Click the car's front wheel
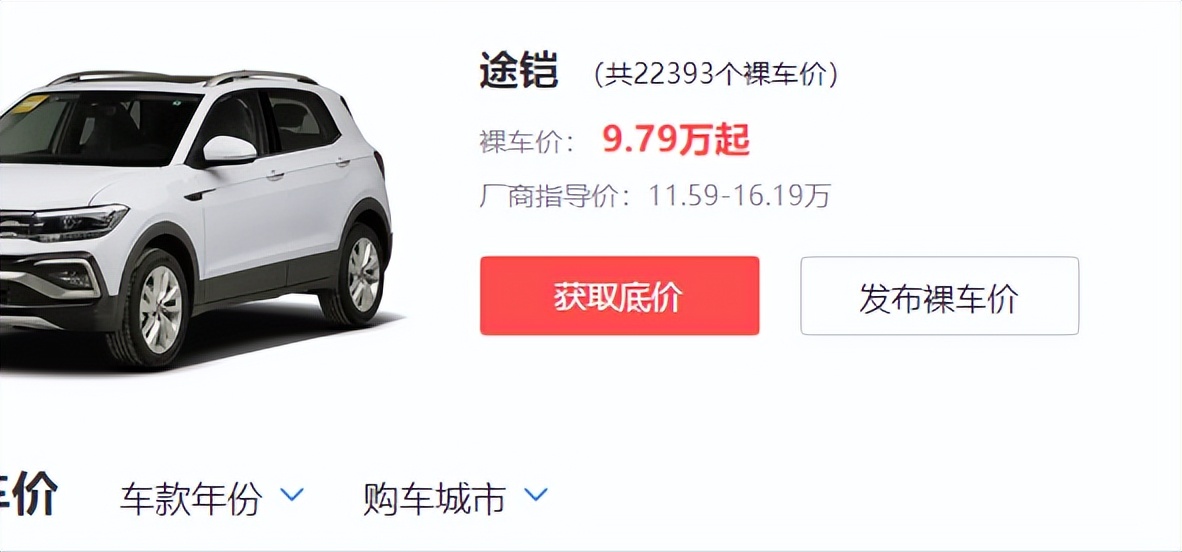 pyautogui.click(x=155, y=309)
